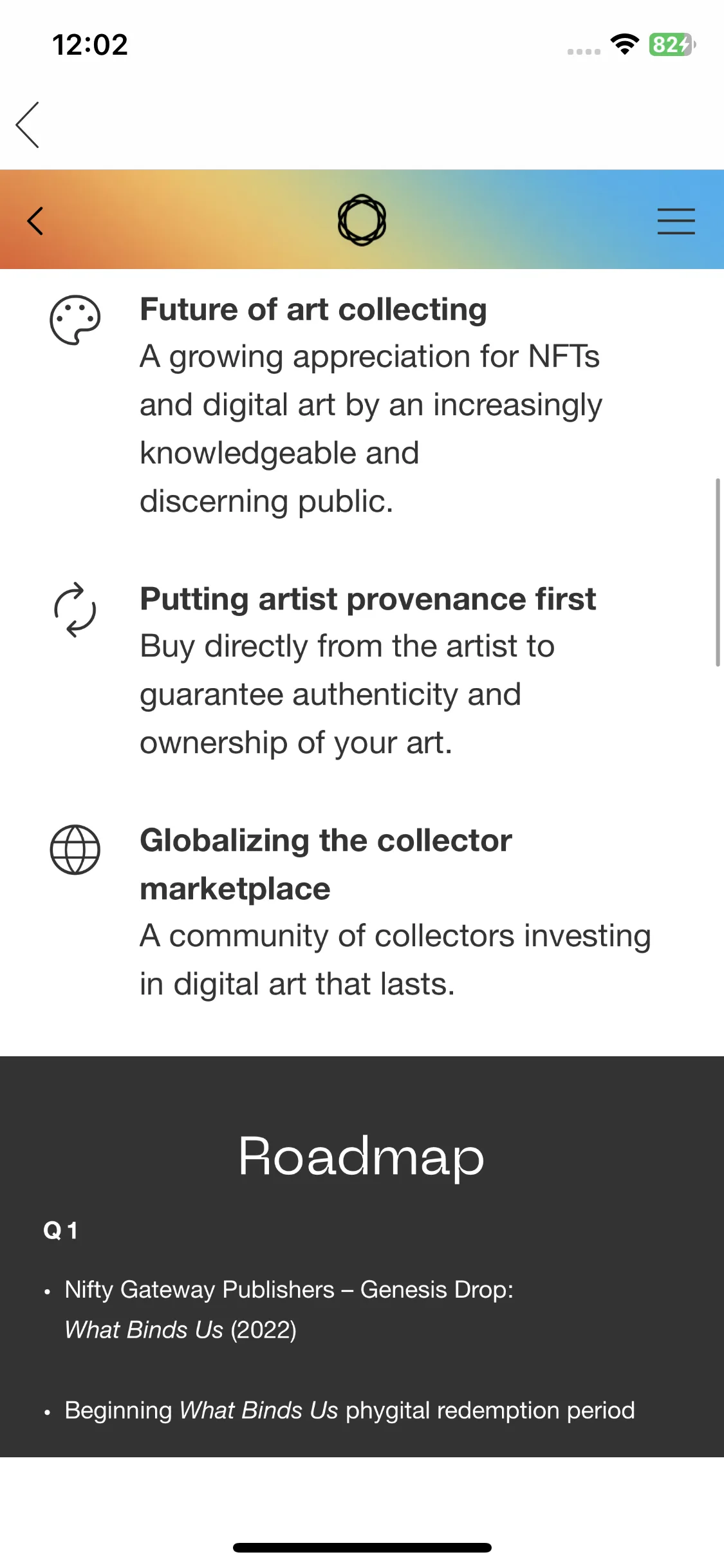Open the phygital redemption period item
The height and width of the screenshot is (1568, 724).
pyautogui.click(x=349, y=1410)
